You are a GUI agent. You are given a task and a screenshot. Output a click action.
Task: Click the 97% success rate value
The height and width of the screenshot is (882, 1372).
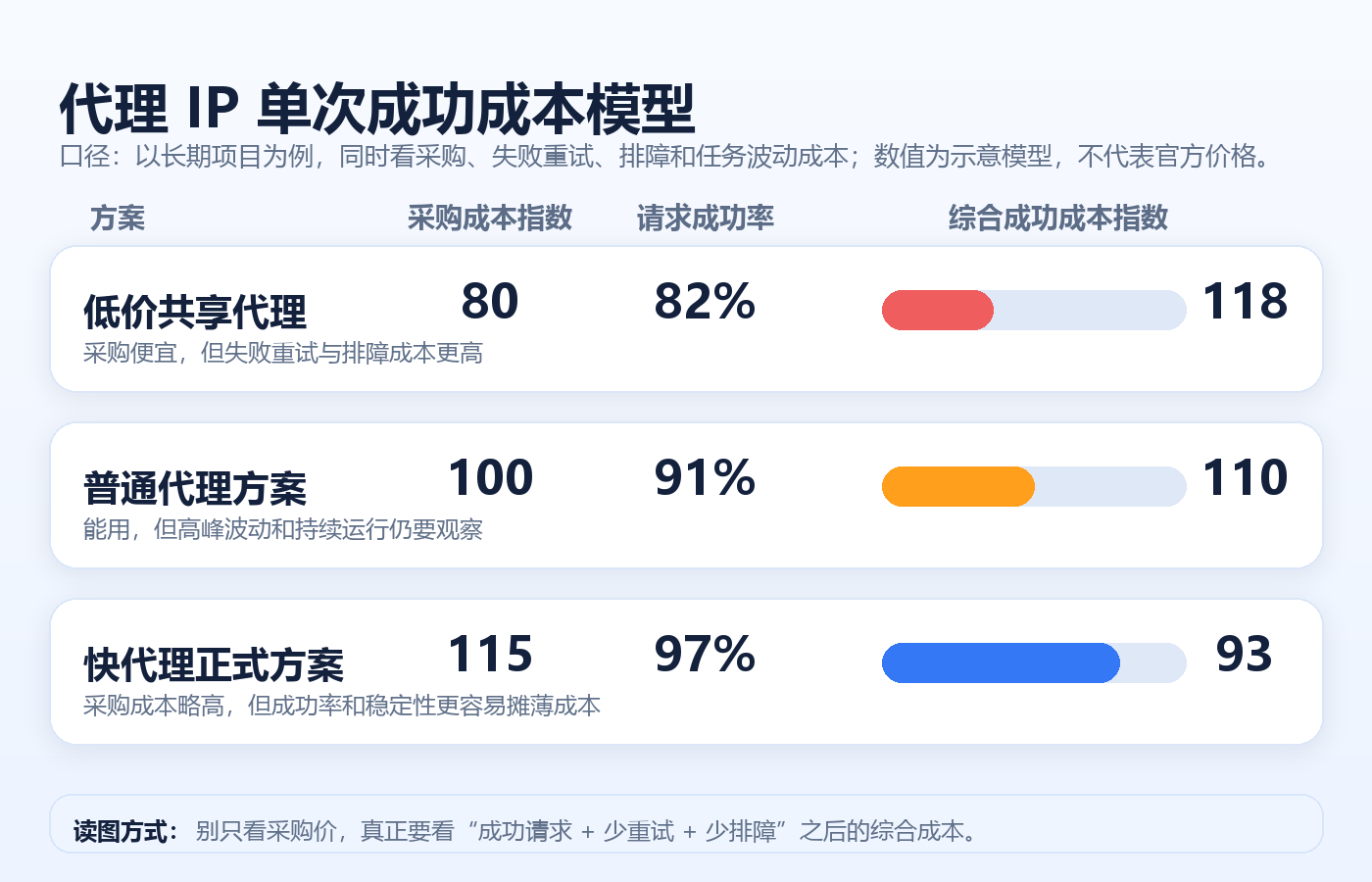pos(706,655)
